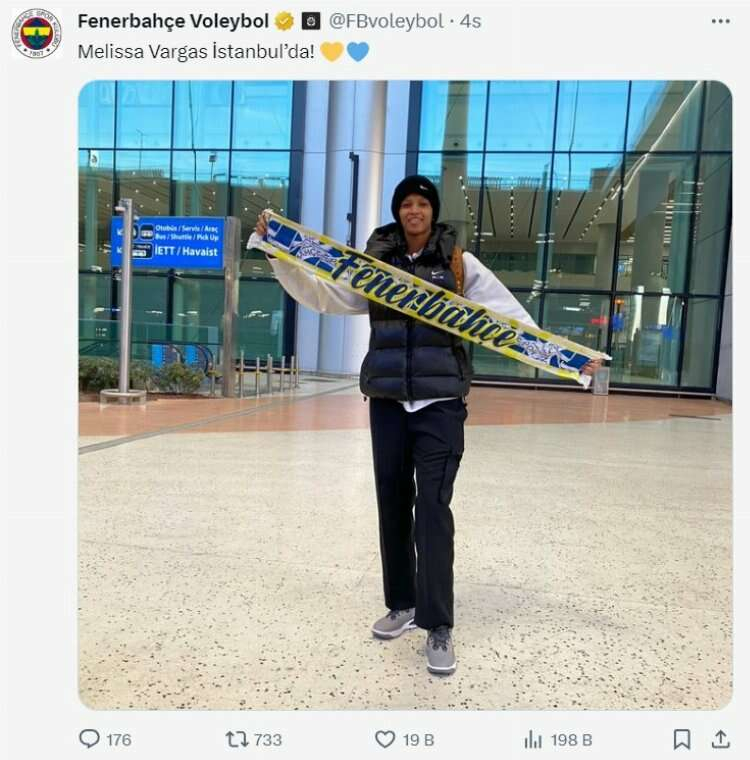Click the 733 retweet count
The image size is (750, 760).
tap(268, 740)
